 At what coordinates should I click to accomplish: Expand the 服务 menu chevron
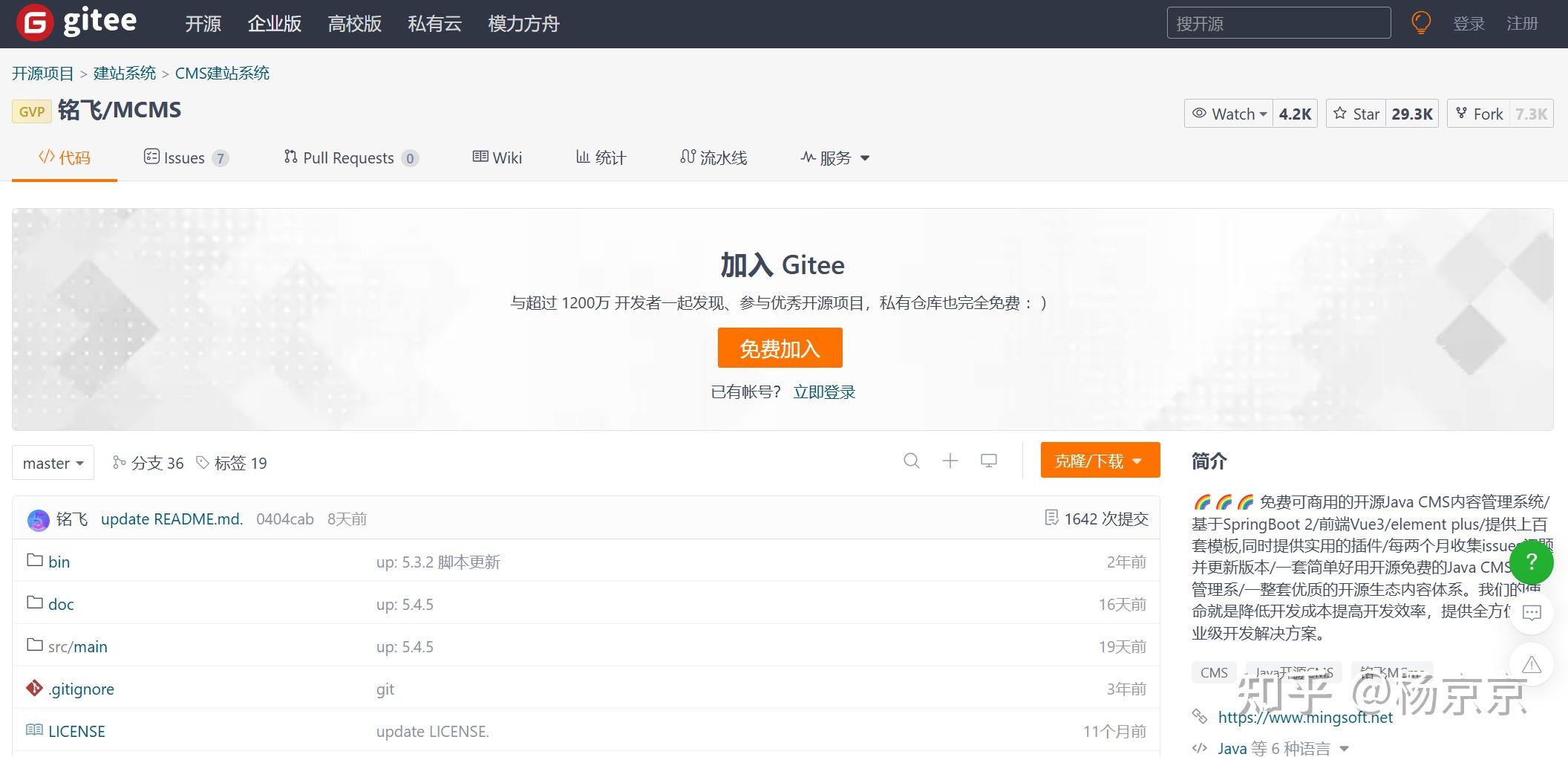865,157
